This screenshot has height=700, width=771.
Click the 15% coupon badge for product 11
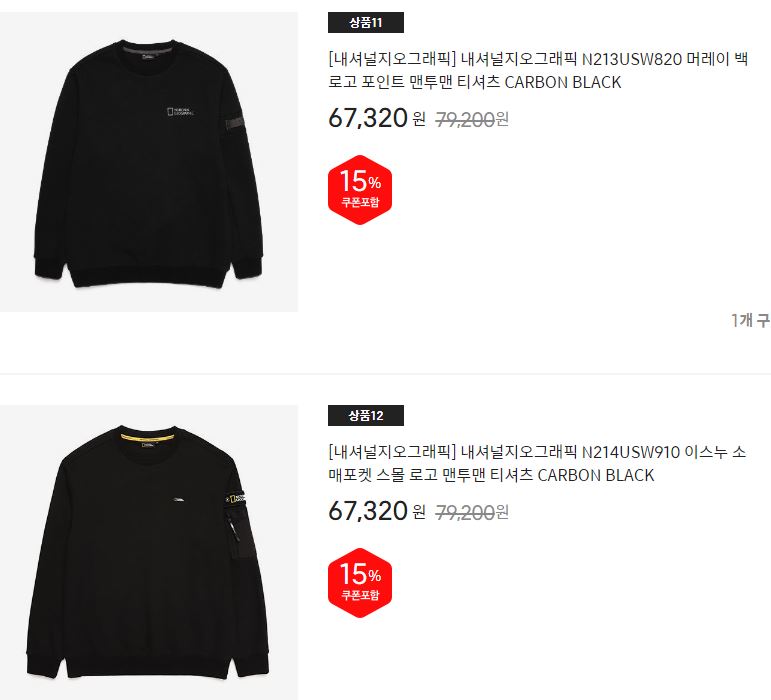(360, 190)
